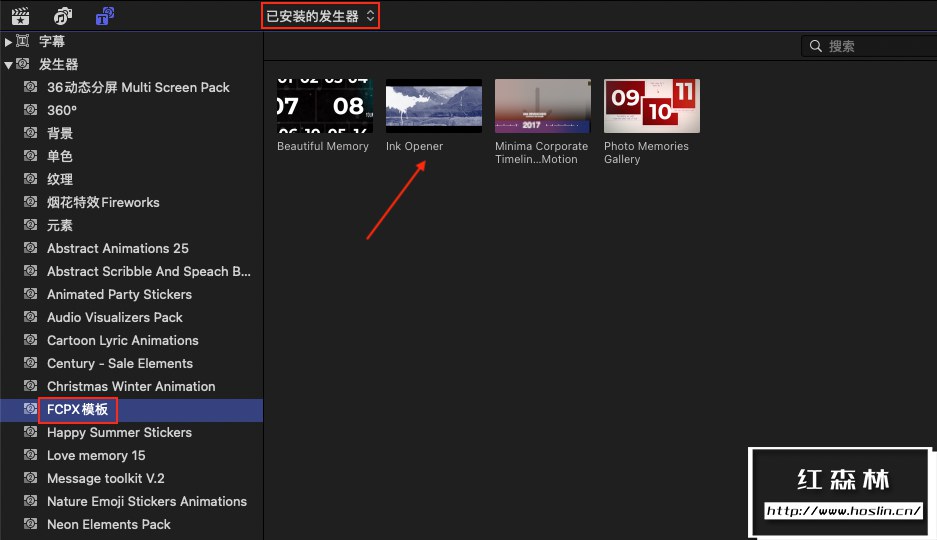The image size is (937, 540).
Task: Select Christmas Winter Animation category
Action: (131, 386)
